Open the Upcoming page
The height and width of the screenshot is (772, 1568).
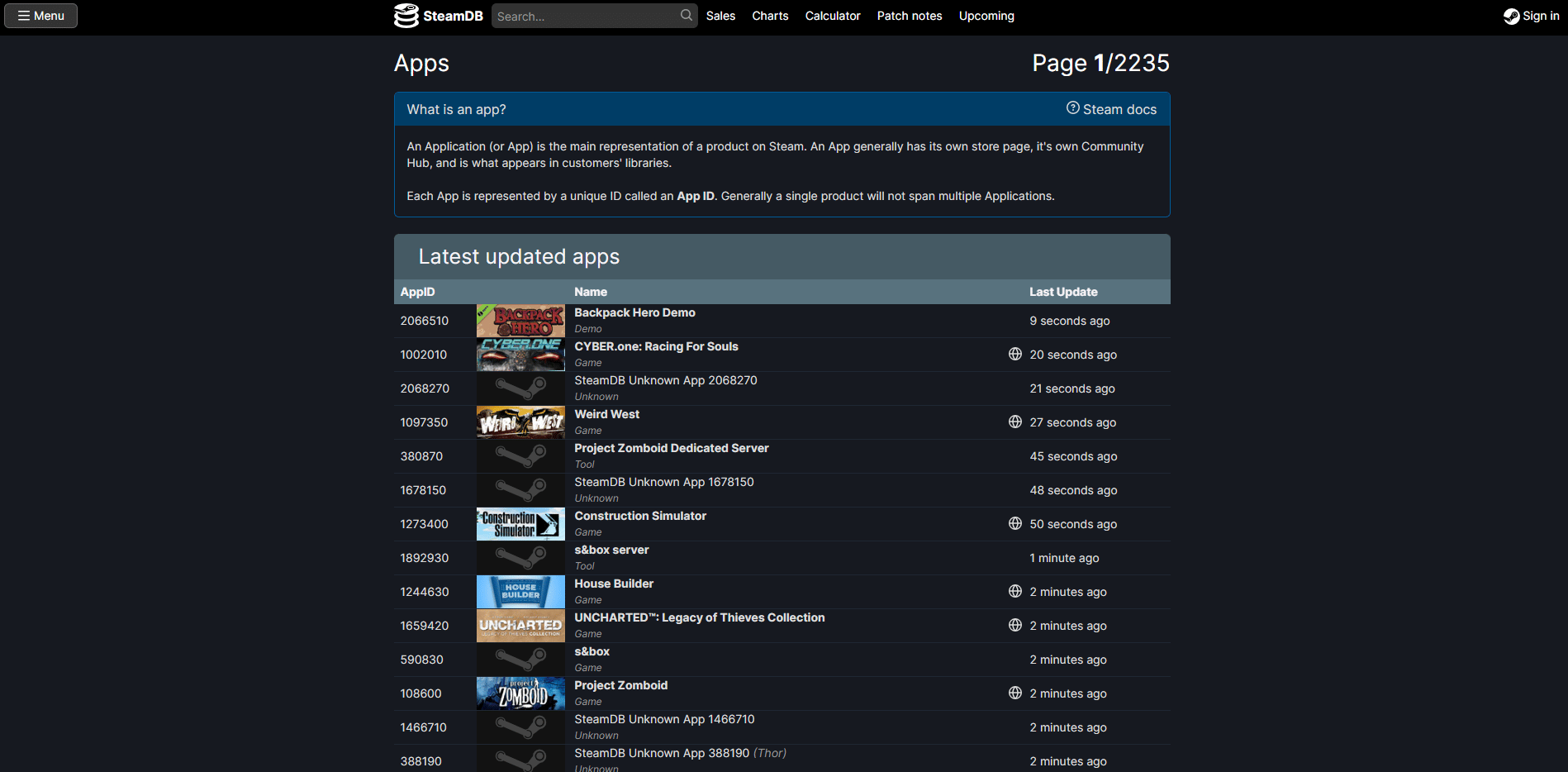coord(986,16)
